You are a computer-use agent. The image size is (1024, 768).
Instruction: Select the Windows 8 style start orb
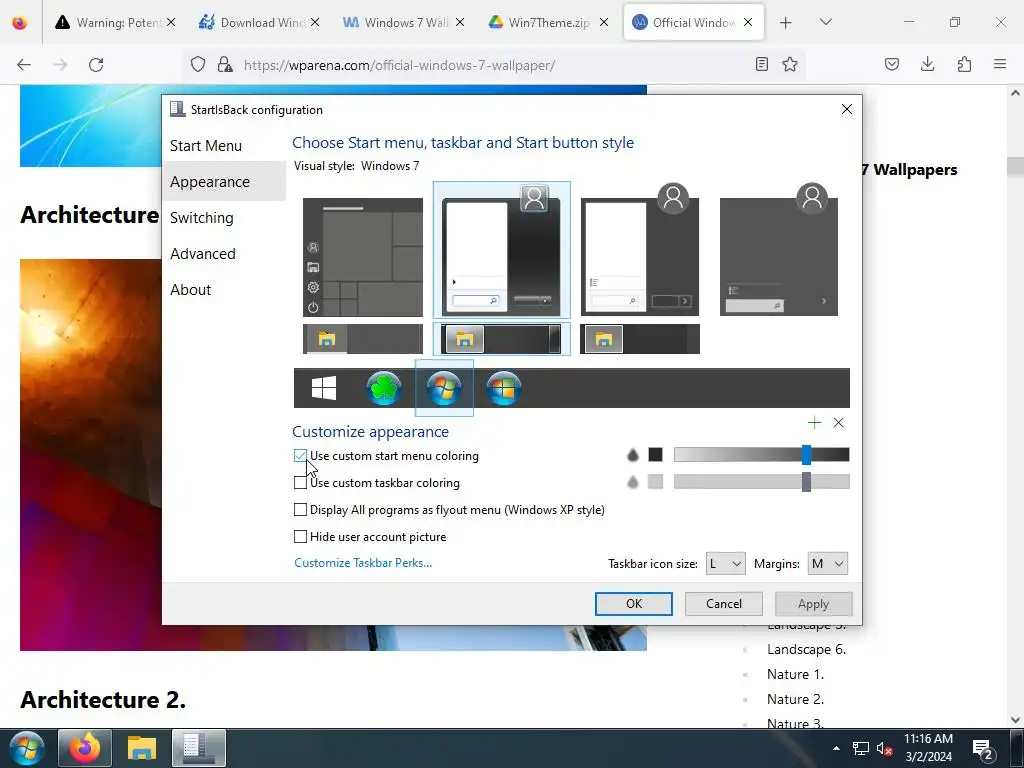pyautogui.click(x=504, y=388)
